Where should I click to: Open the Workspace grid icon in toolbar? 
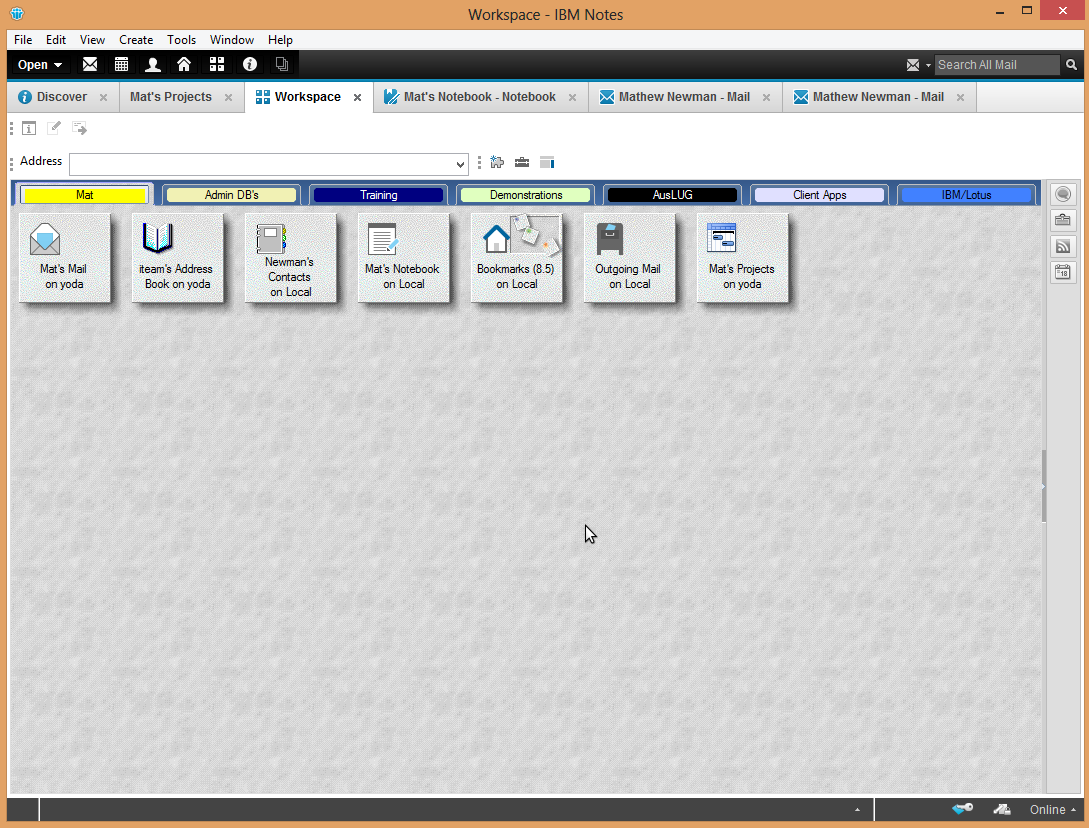pyautogui.click(x=217, y=65)
